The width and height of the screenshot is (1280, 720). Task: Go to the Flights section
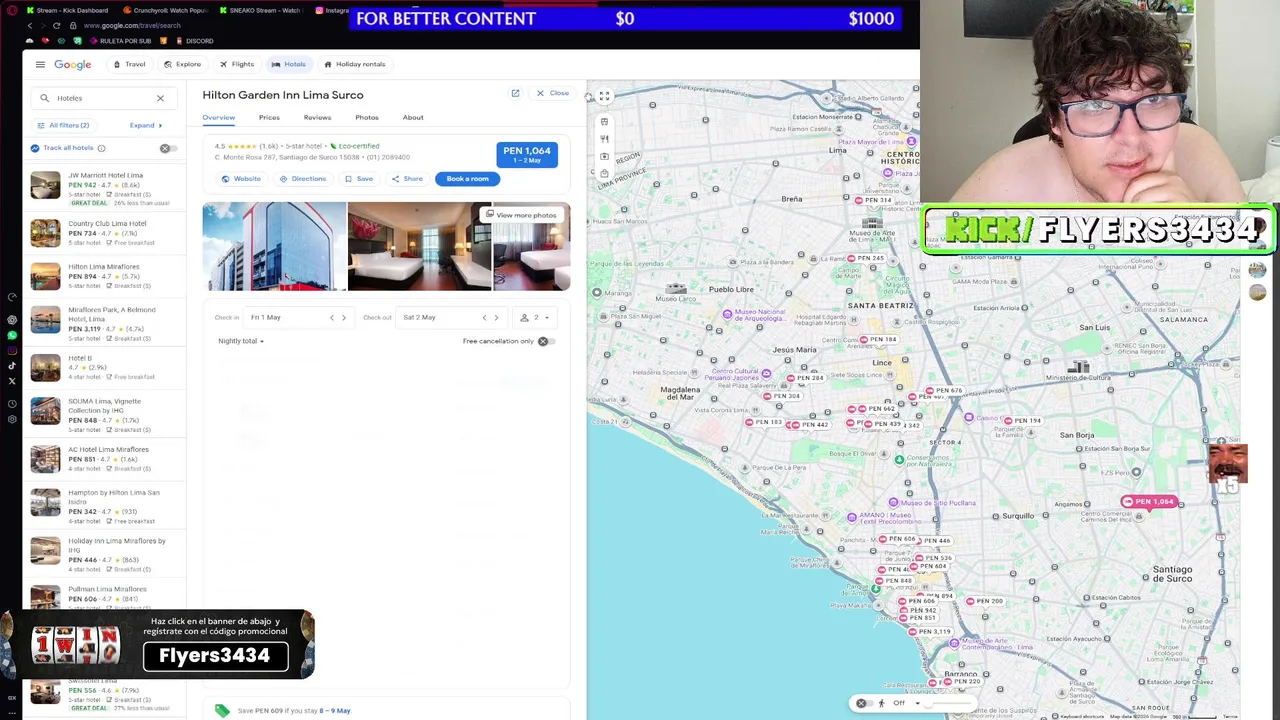[x=237, y=64]
